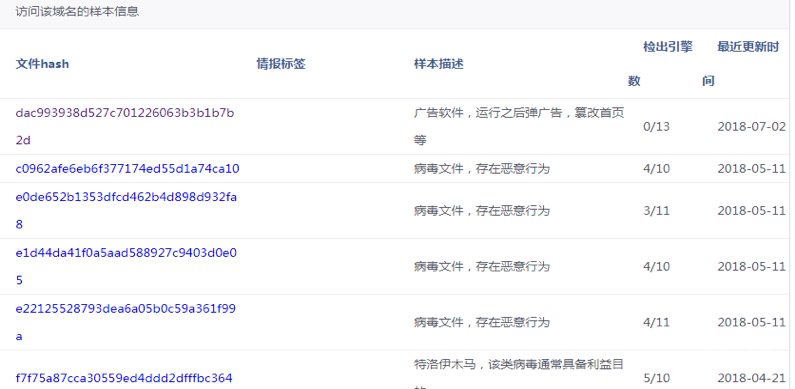Image resolution: width=795 pixels, height=389 pixels.
Task: Click 病毒文件 description in e0de652b row
Action: click(482, 210)
